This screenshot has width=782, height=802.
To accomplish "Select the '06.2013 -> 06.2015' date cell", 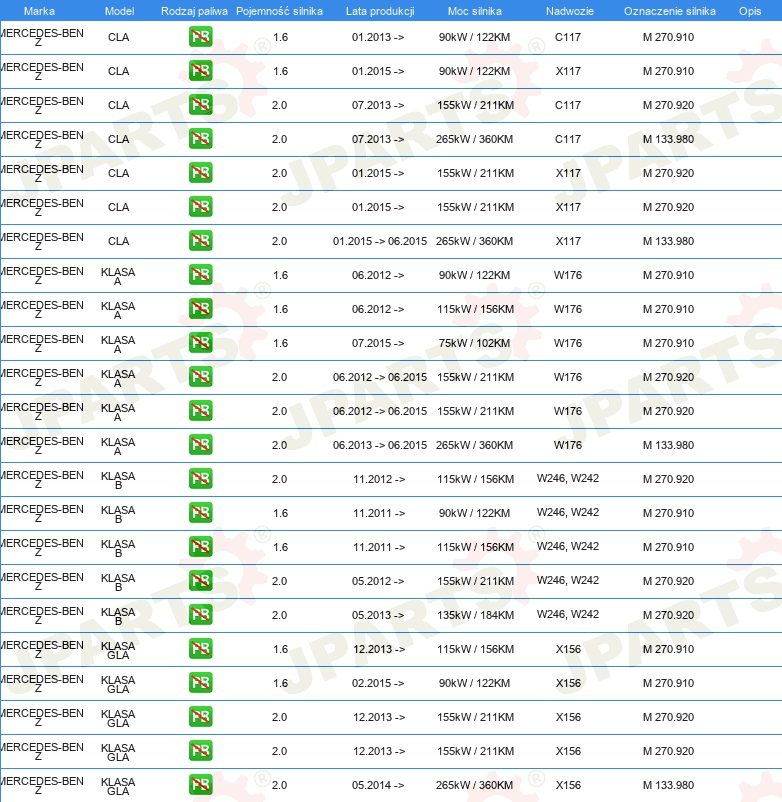I will coord(380,445).
